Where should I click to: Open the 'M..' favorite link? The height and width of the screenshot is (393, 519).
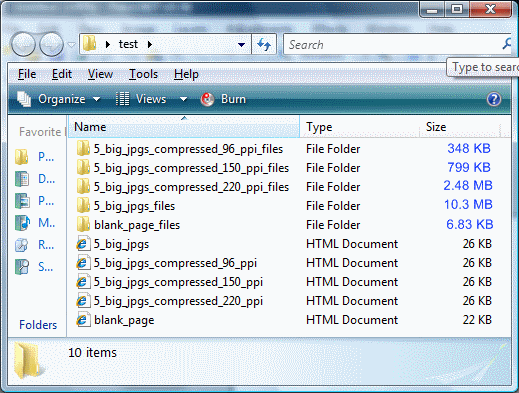tap(46, 223)
